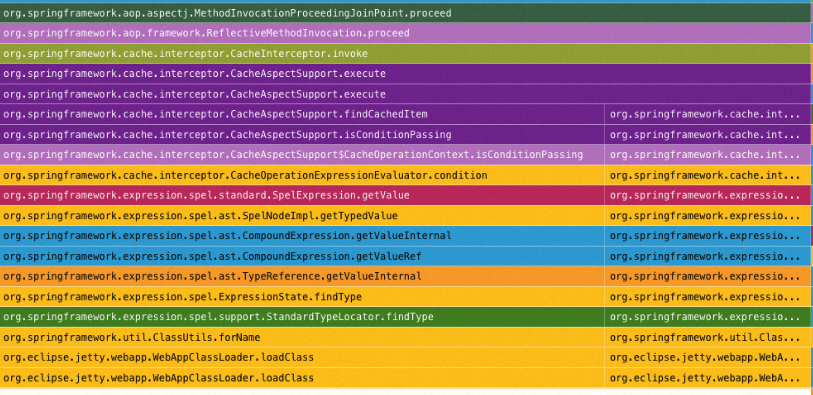The width and height of the screenshot is (813, 395).
Task: Select truncated frame beside ExpressionState.findType row
Action: tap(708, 297)
